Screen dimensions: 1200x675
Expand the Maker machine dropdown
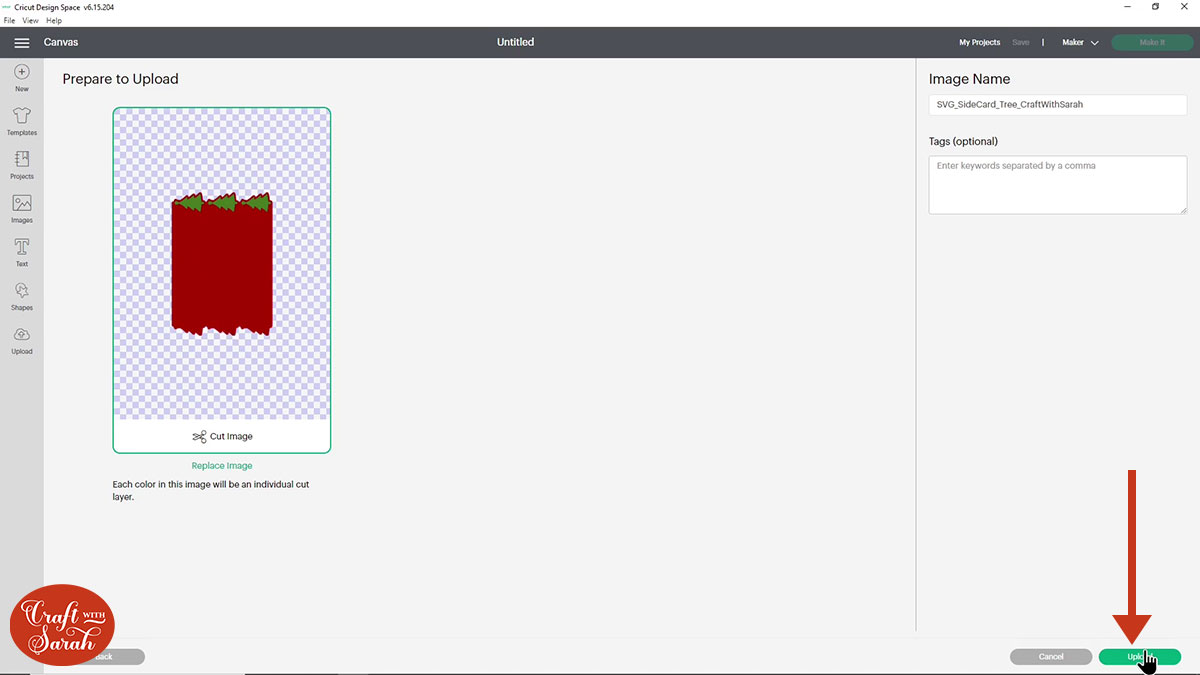click(1080, 42)
